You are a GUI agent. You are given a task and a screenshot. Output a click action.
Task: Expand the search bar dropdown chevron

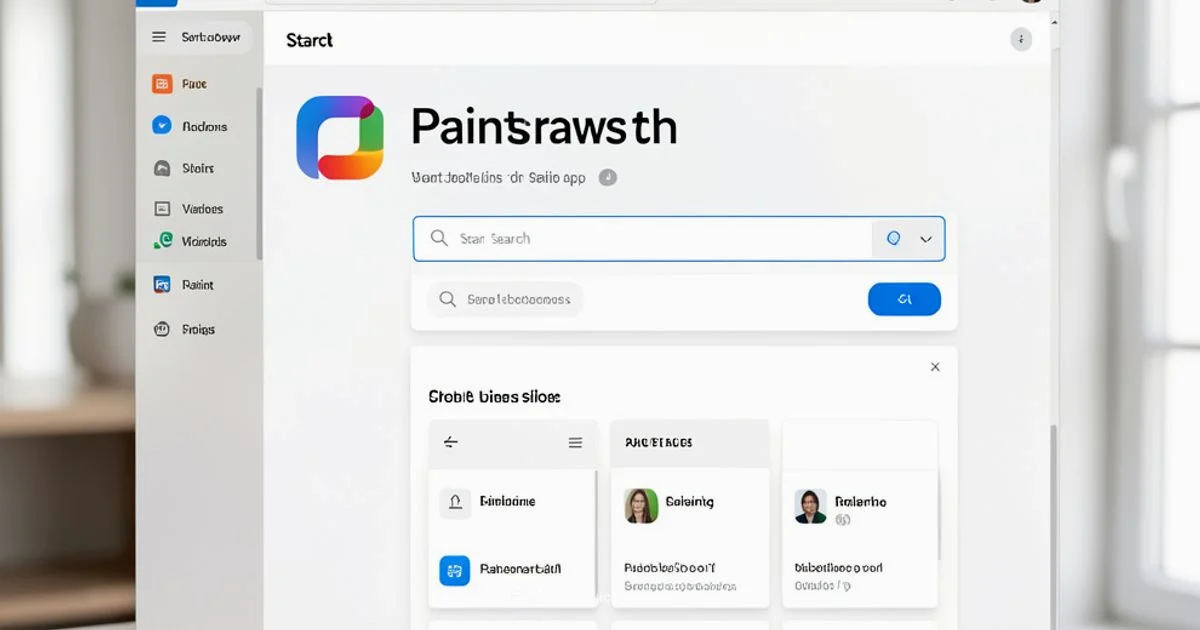point(925,238)
